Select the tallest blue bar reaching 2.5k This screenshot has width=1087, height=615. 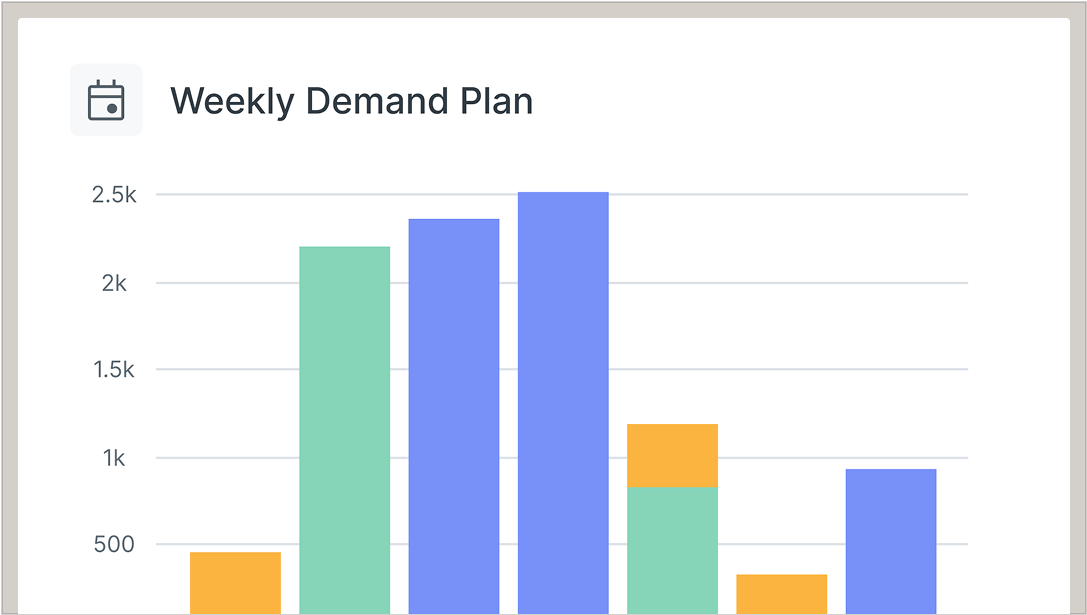coord(563,402)
